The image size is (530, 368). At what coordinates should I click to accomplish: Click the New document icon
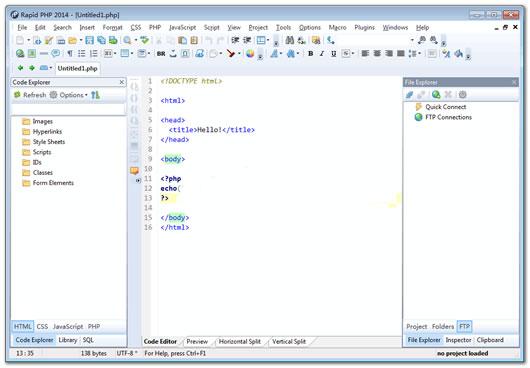pos(20,41)
